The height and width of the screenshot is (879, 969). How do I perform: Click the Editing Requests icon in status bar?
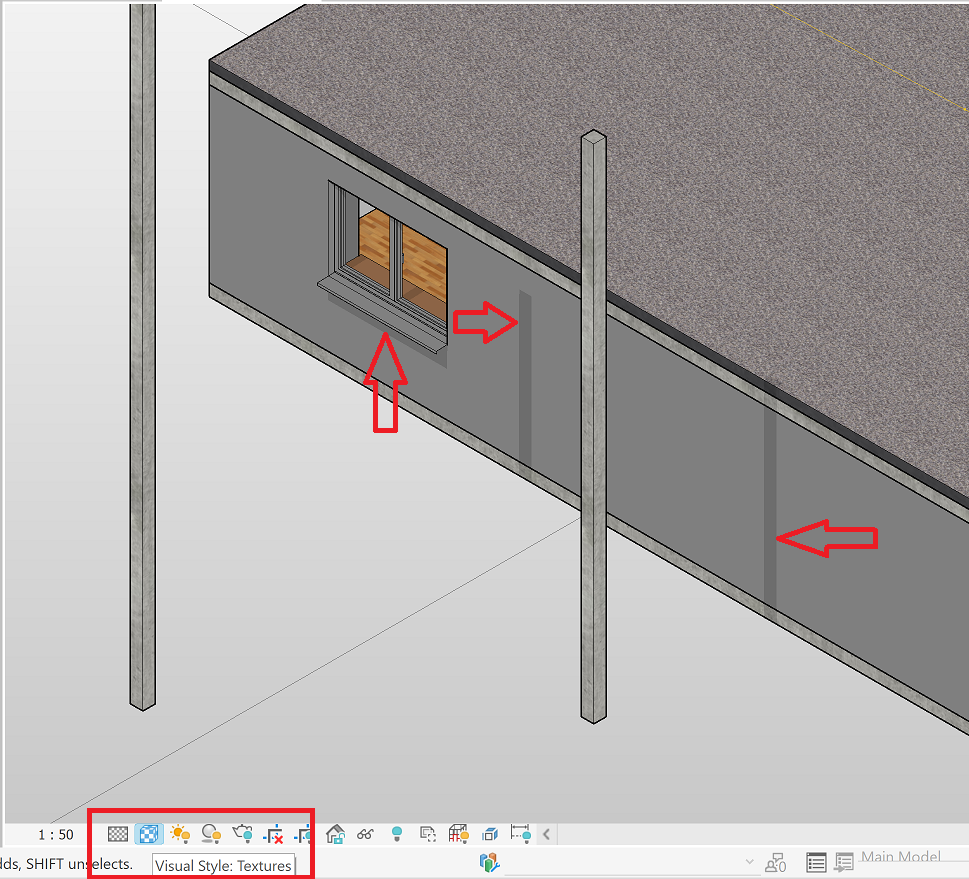click(x=775, y=861)
